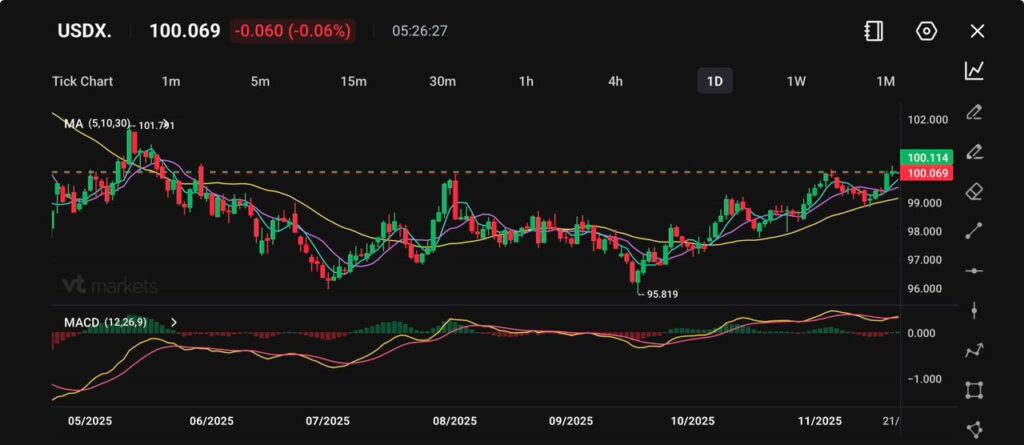Select the rectangle shape drawing tool
Screen dimensions: 1024x445
point(974,390)
